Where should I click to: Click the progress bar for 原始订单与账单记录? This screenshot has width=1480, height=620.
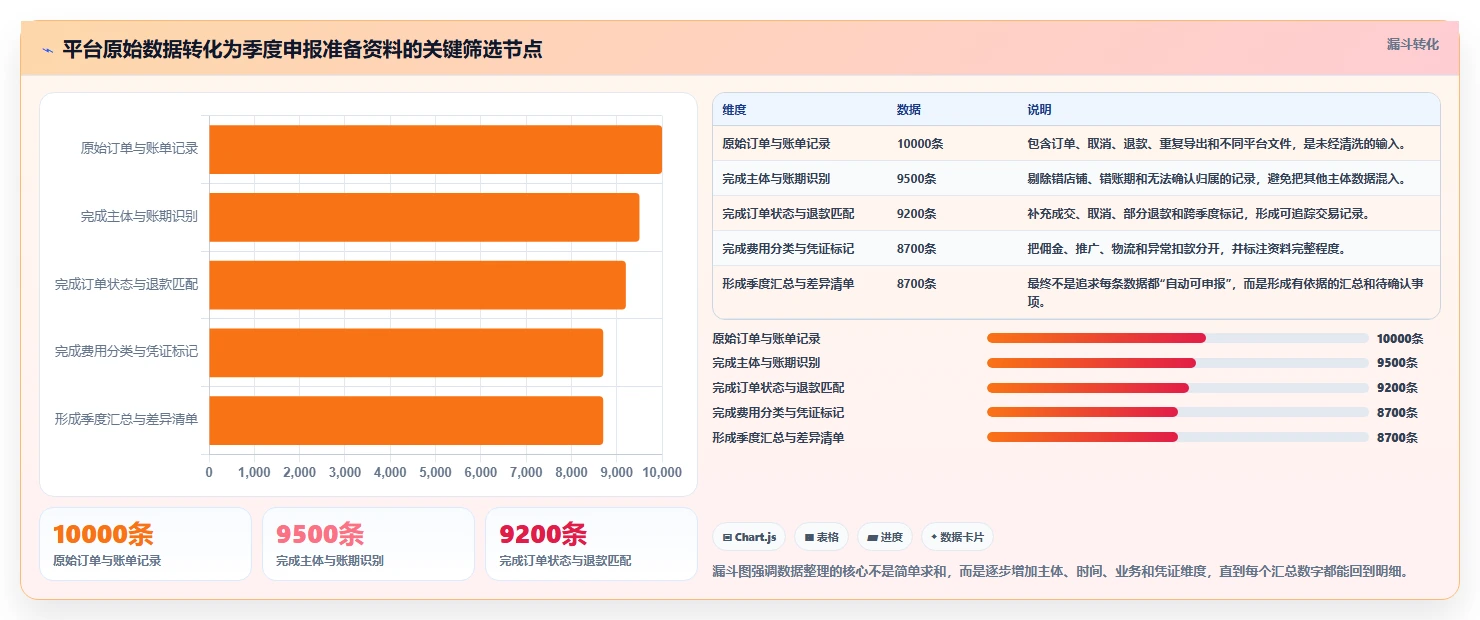1177,338
